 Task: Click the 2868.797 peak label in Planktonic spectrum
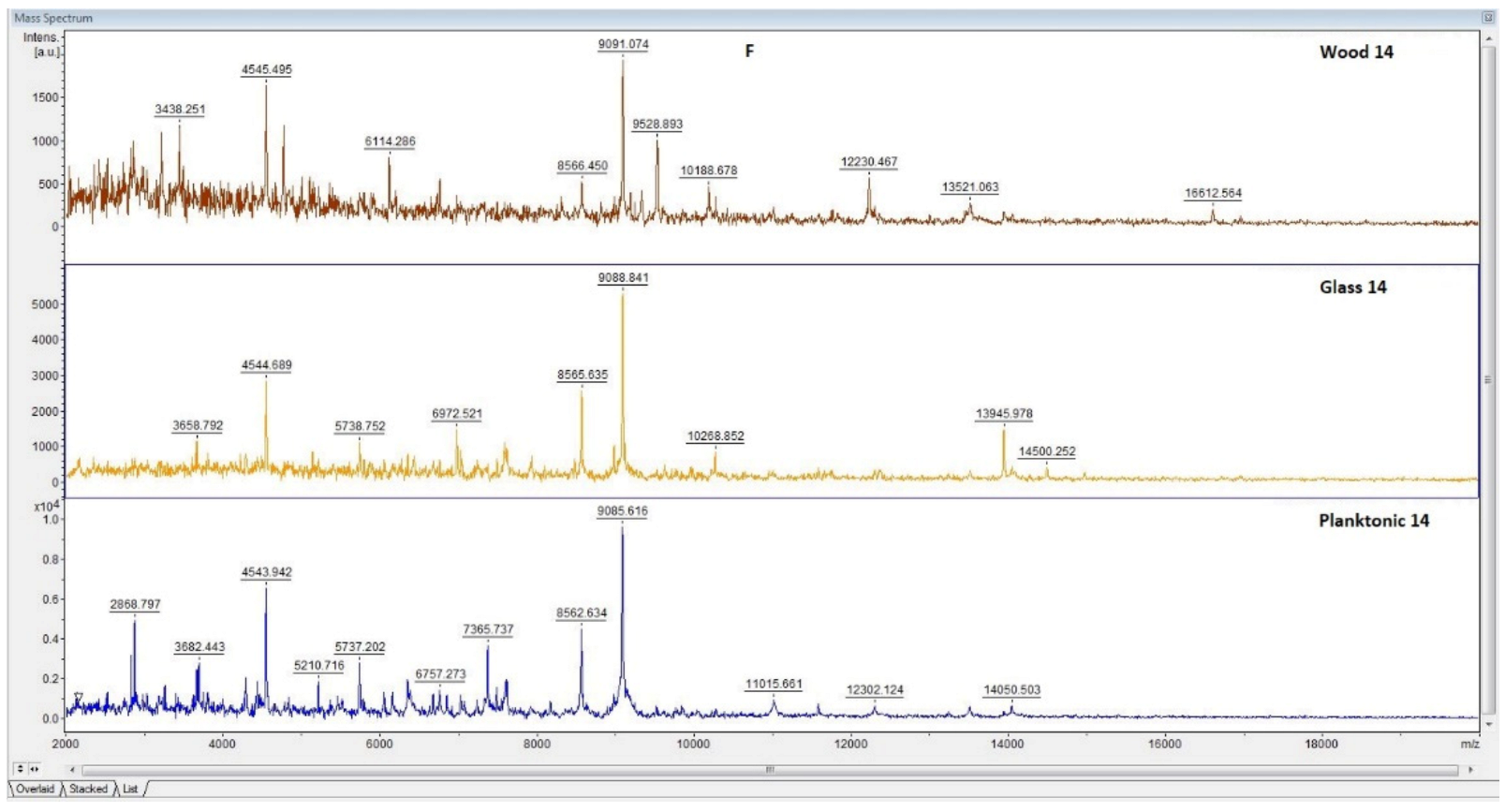coord(135,604)
